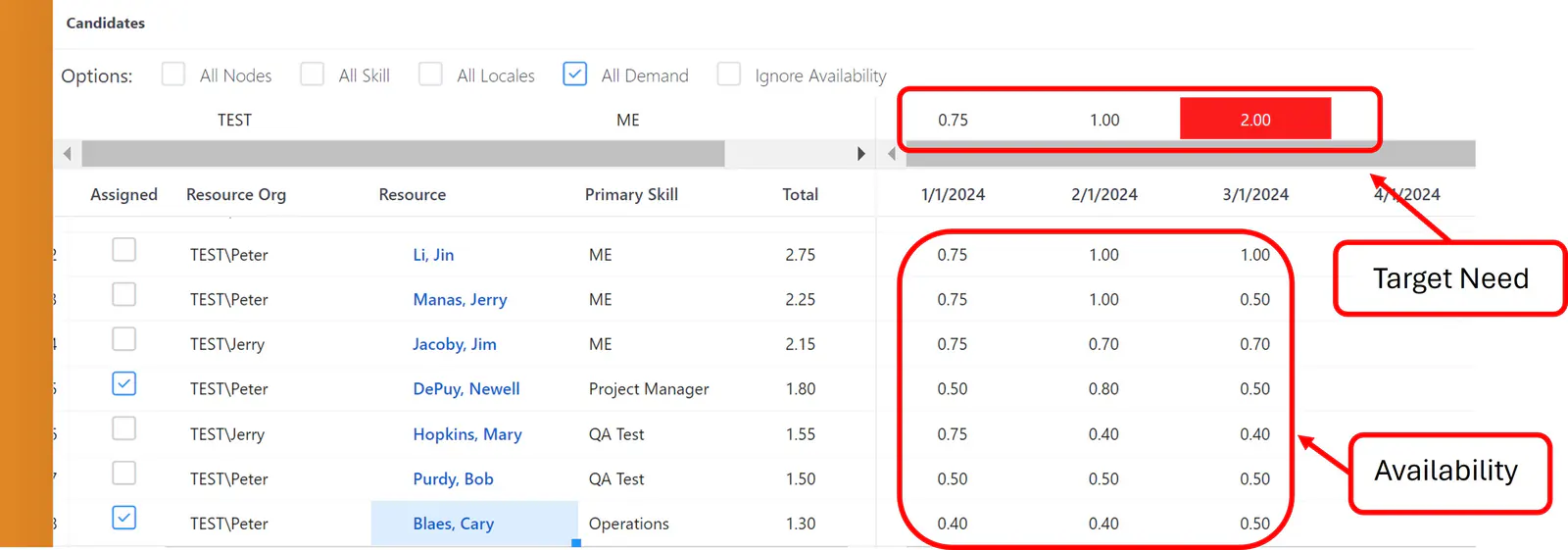
Task: Unassign DePuy, Newell via checkbox
Action: click(123, 383)
